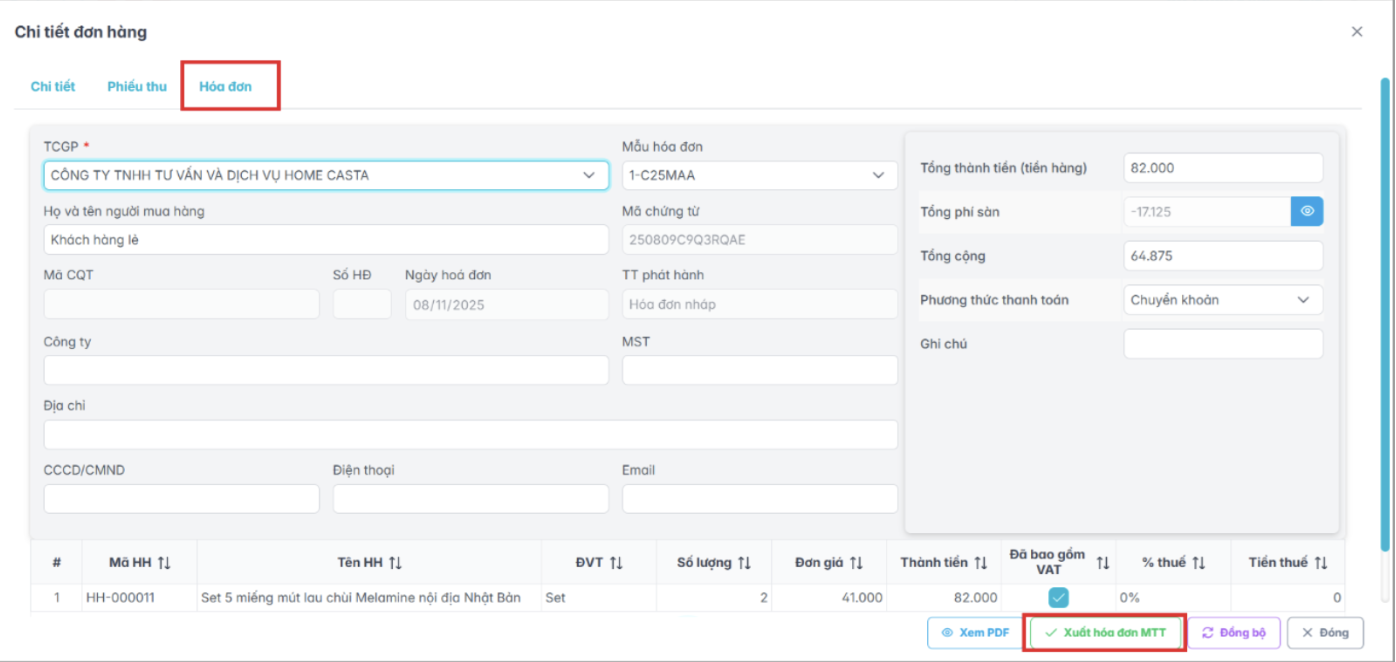Sort table by Tiền thuế column

tap(1321, 564)
